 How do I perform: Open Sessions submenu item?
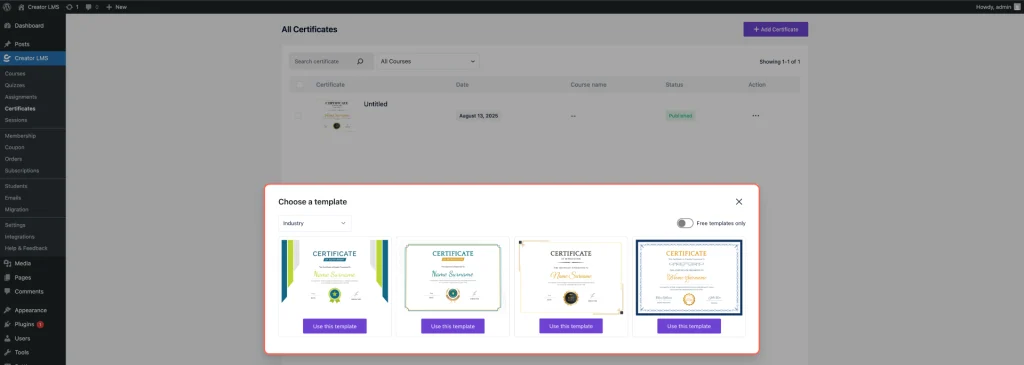pyautogui.click(x=16, y=120)
